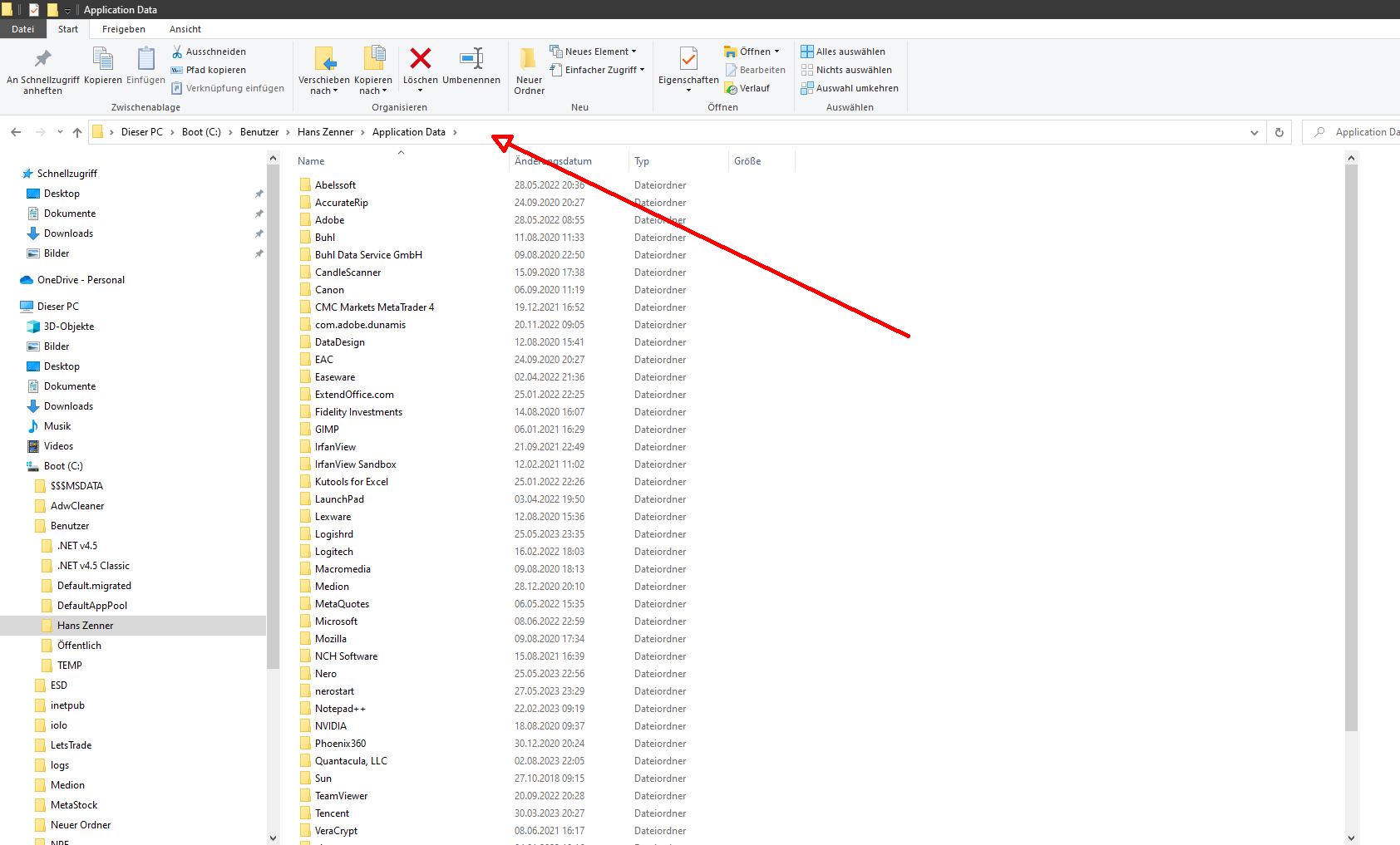Click Alles auswählen

pyautogui.click(x=843, y=52)
